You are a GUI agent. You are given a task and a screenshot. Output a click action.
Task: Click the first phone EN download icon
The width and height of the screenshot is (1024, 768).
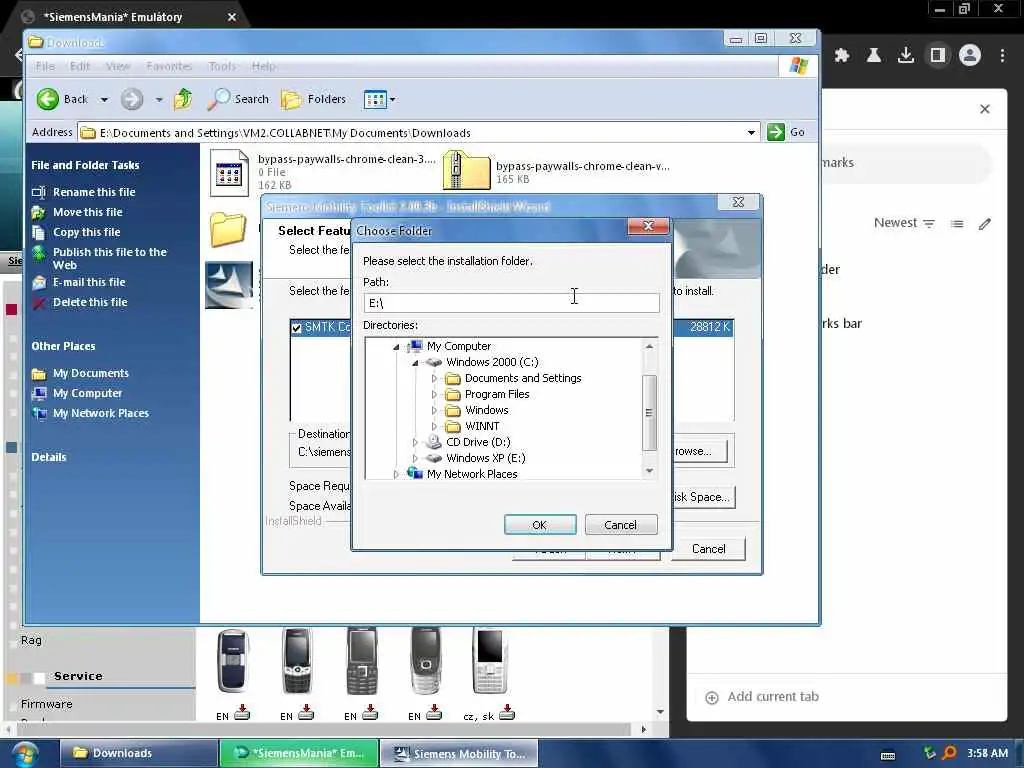pyautogui.click(x=242, y=713)
